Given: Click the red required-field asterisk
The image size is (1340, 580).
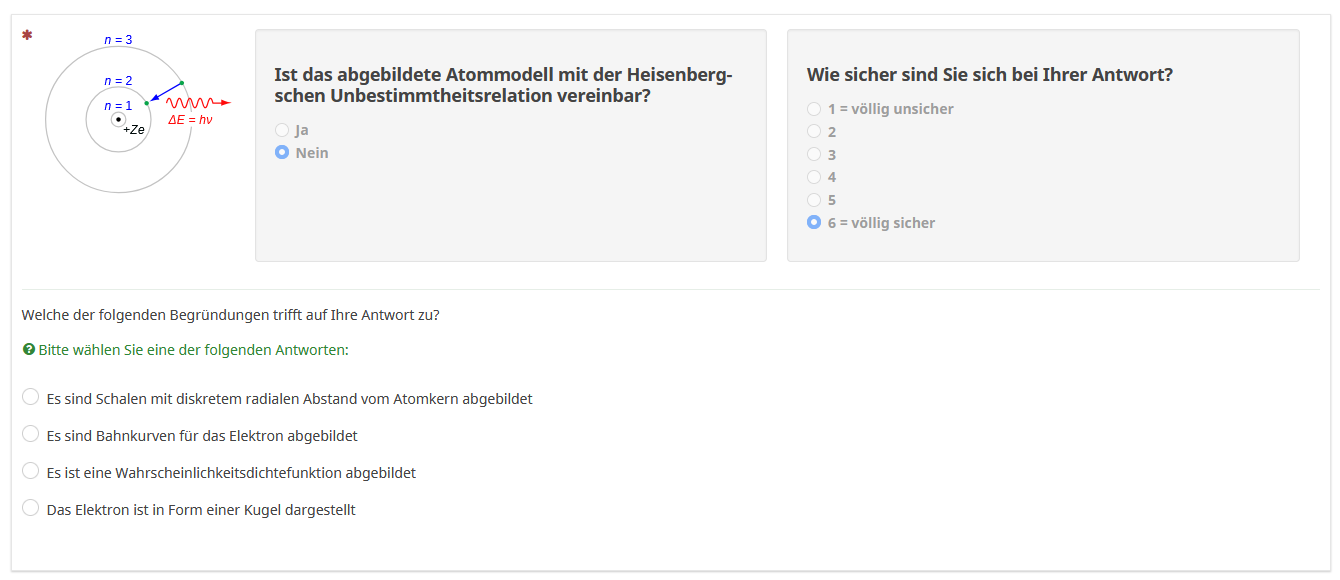Looking at the screenshot, I should click(x=27, y=35).
